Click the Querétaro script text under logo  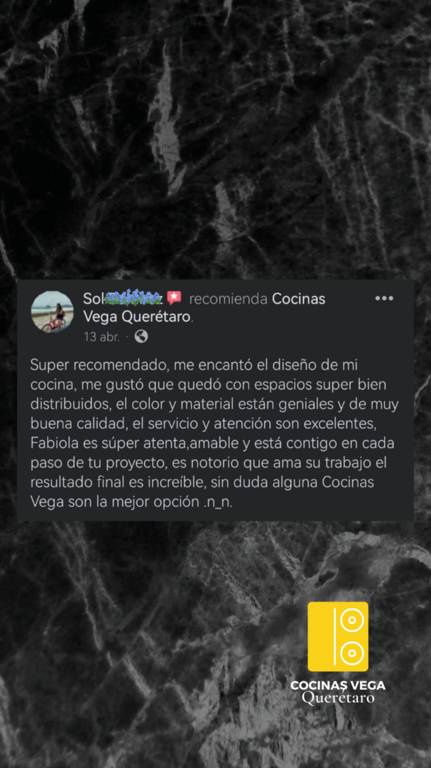click(338, 697)
